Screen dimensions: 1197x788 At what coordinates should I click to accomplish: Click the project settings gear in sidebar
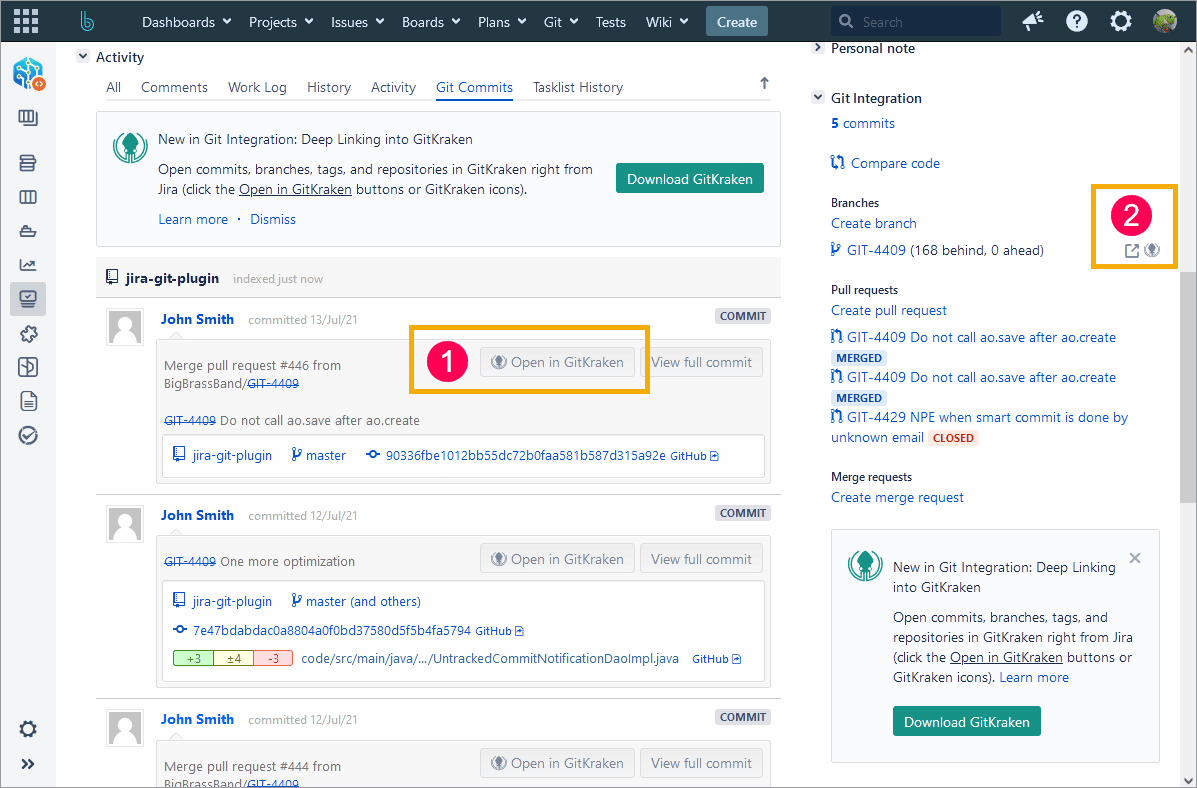(28, 728)
